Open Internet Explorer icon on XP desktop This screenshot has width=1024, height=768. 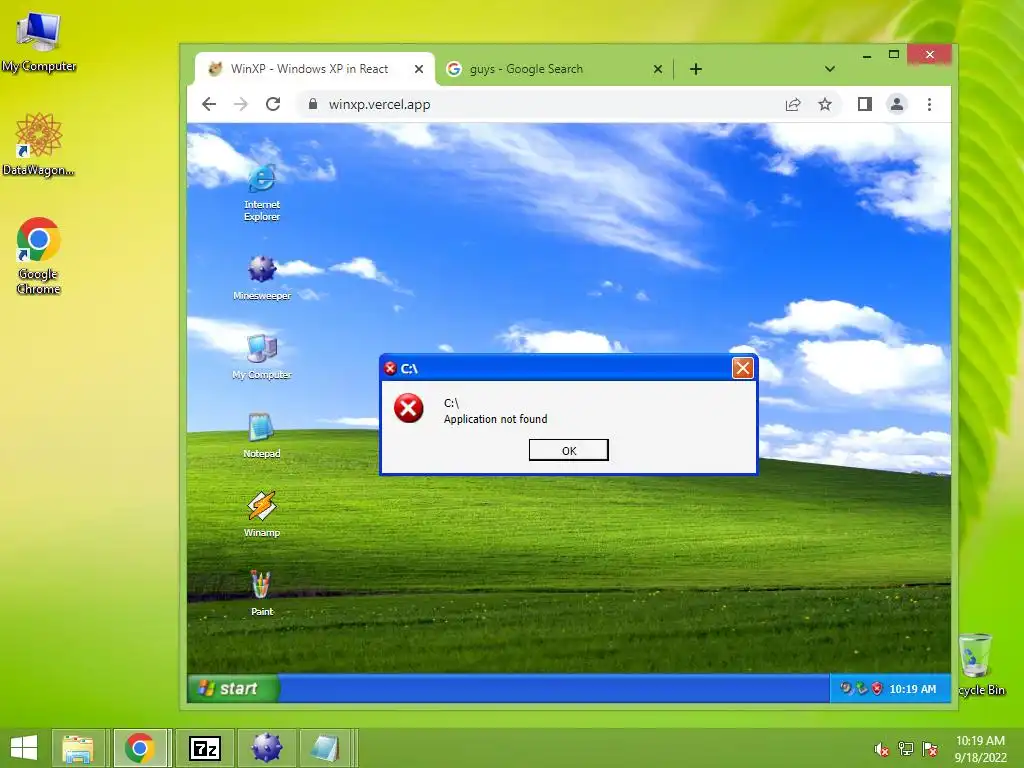(262, 193)
